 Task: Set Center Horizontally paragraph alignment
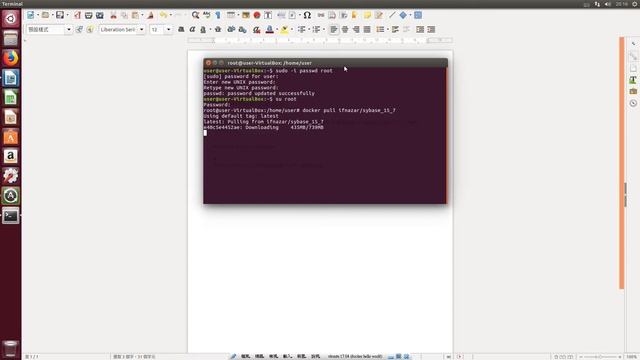point(345,29)
